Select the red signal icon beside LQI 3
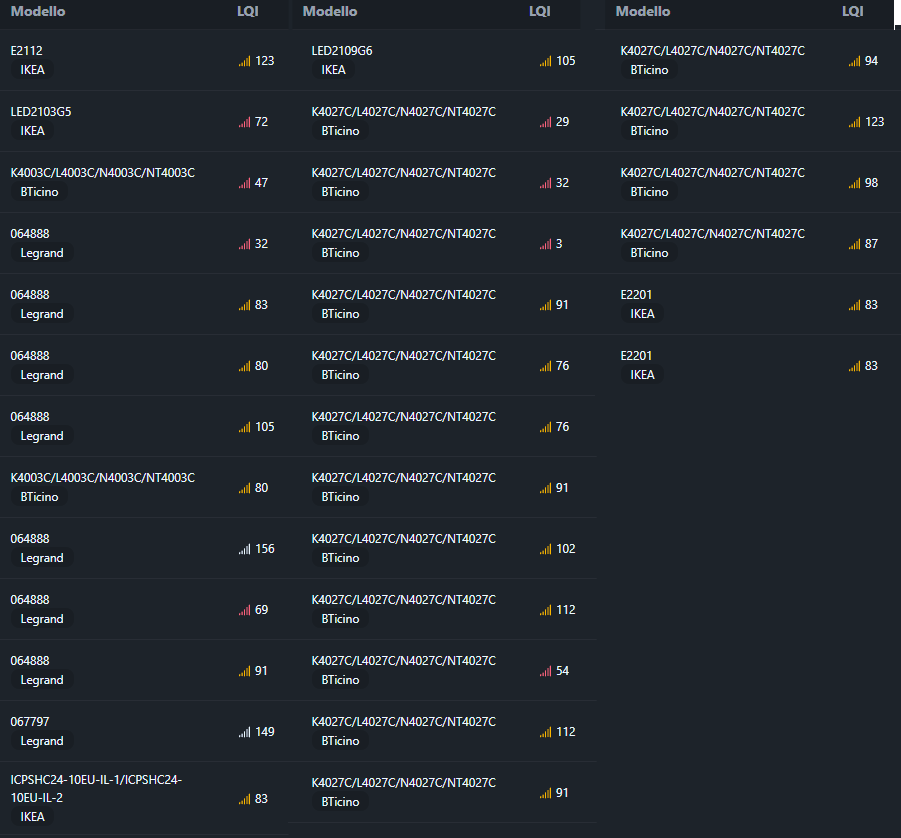Image resolution: width=901 pixels, height=838 pixels. [x=545, y=244]
